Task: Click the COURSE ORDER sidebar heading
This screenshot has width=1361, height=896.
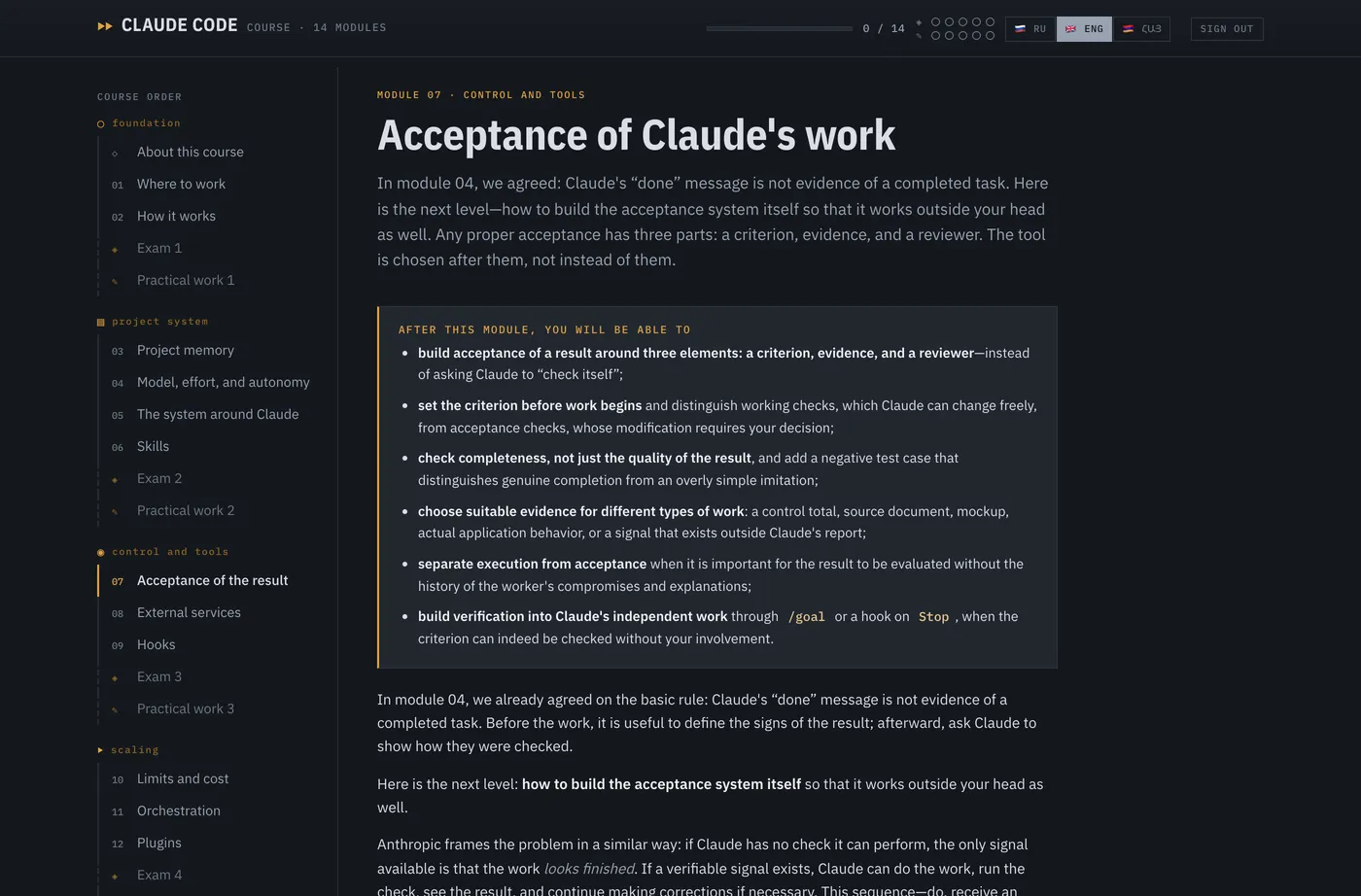Action: tap(139, 97)
